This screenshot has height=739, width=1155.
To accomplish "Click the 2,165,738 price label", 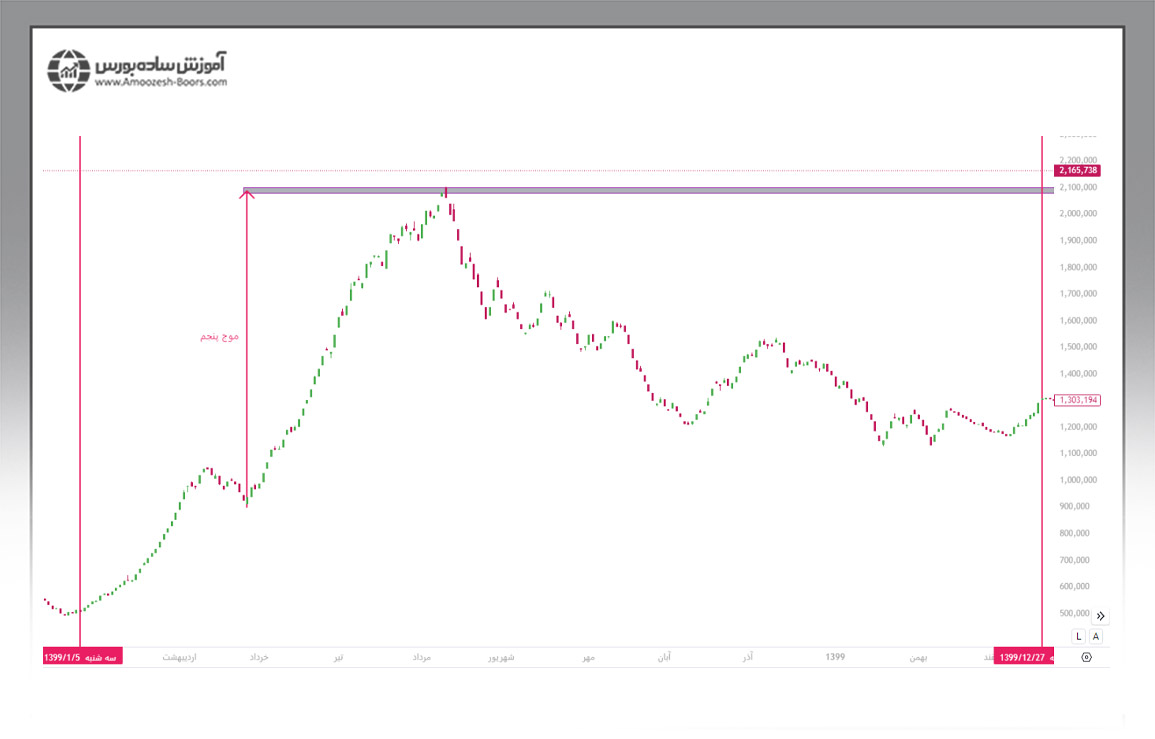I will [1077, 171].
